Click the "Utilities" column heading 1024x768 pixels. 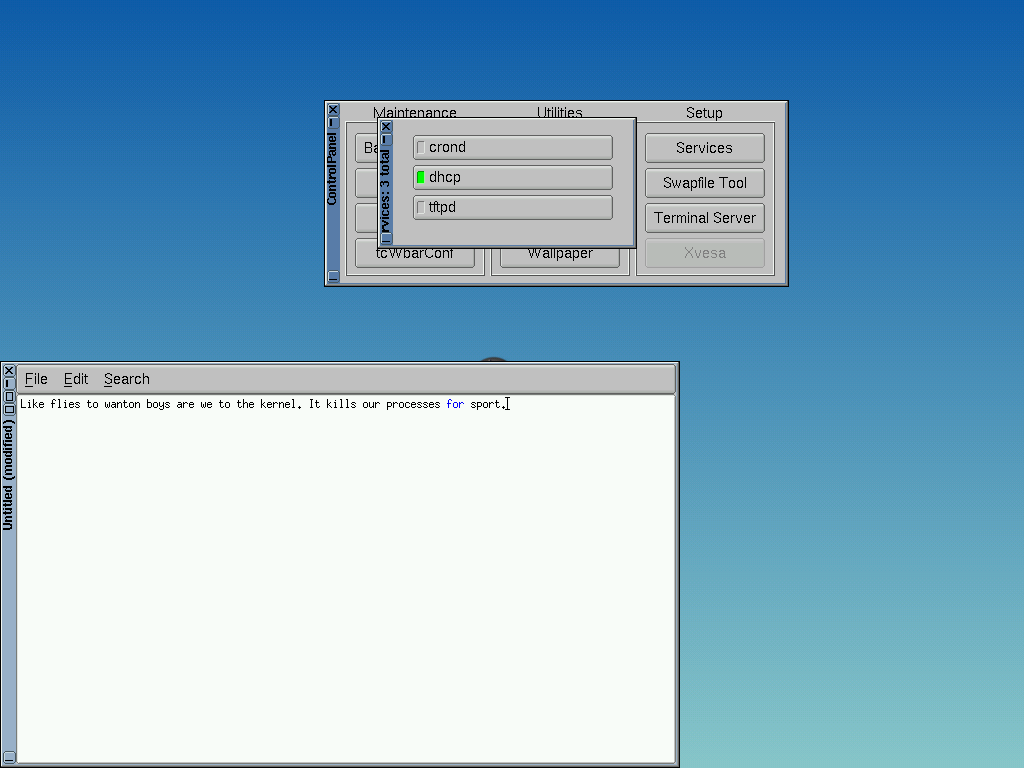pos(560,112)
